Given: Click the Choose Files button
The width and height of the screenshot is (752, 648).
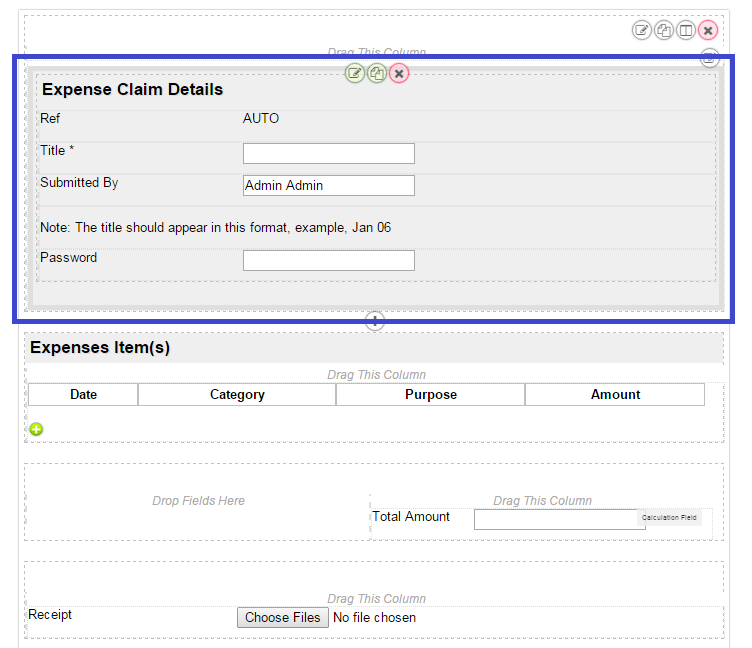Looking at the screenshot, I should 283,617.
